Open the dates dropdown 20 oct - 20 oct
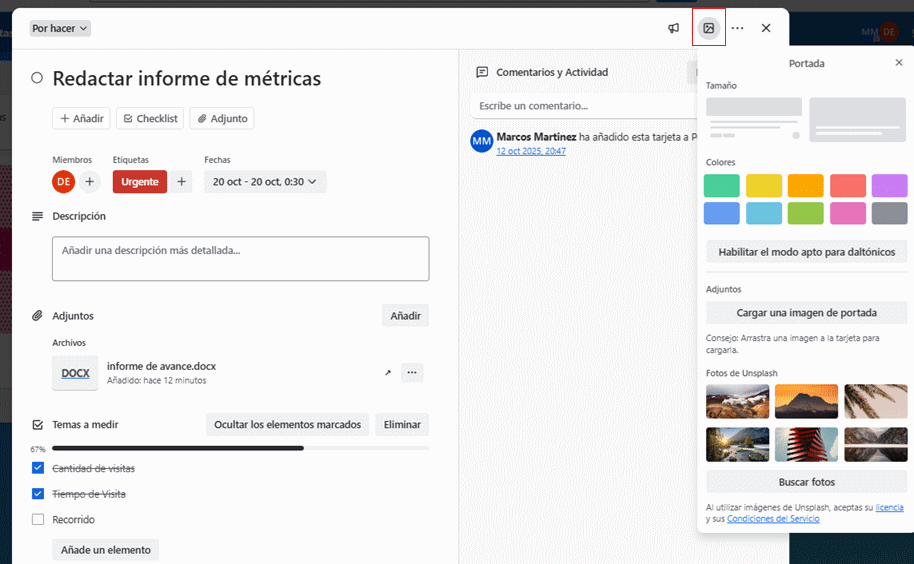Screen dimensions: 914x564 (x=265, y=181)
